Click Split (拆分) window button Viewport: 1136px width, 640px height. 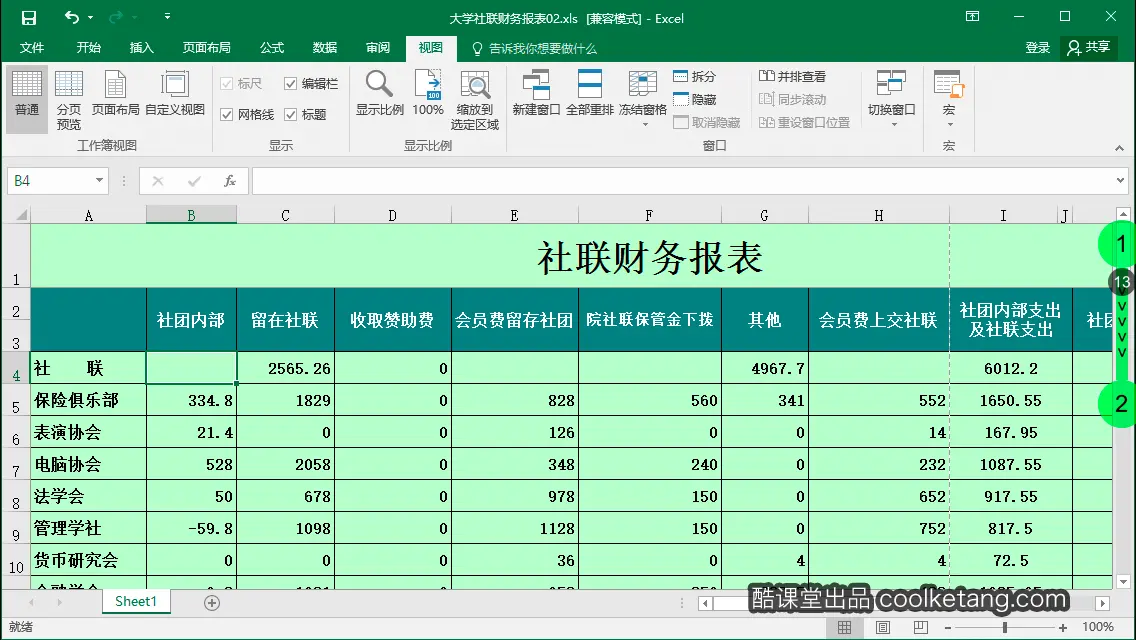point(695,76)
